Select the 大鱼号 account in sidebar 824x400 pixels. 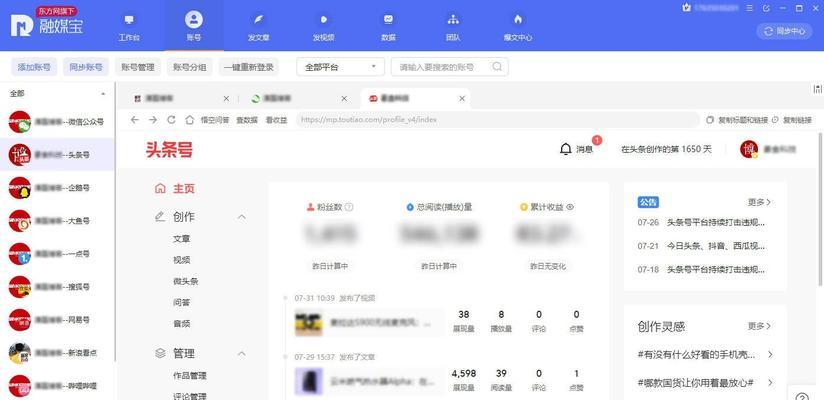click(x=57, y=221)
